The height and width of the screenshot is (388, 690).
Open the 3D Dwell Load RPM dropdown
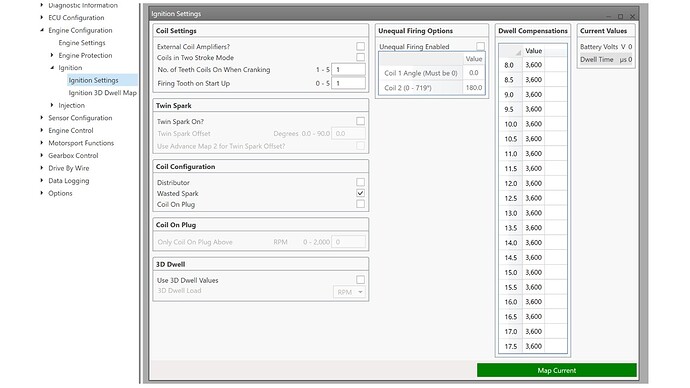[x=349, y=292]
